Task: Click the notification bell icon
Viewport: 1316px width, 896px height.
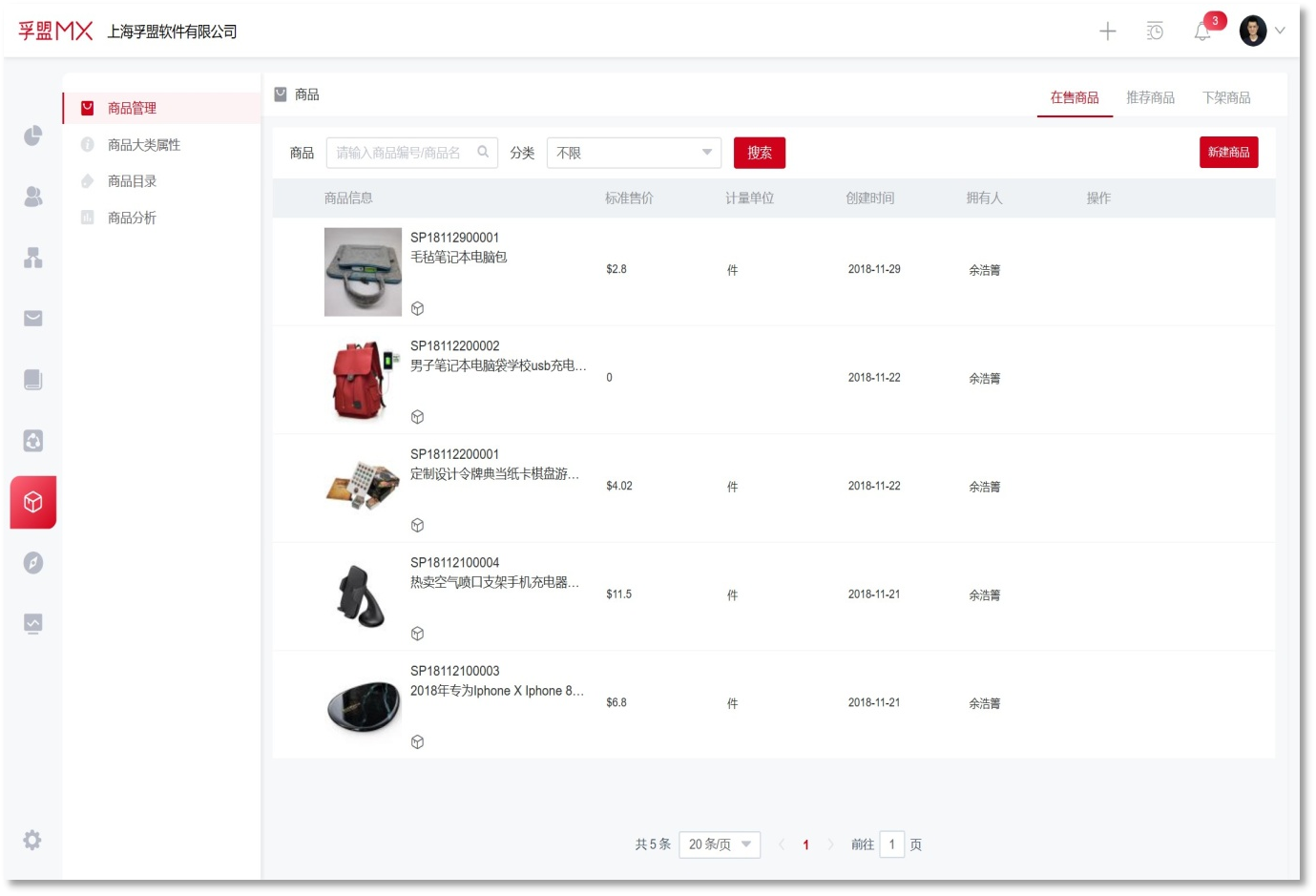Action: [1201, 31]
